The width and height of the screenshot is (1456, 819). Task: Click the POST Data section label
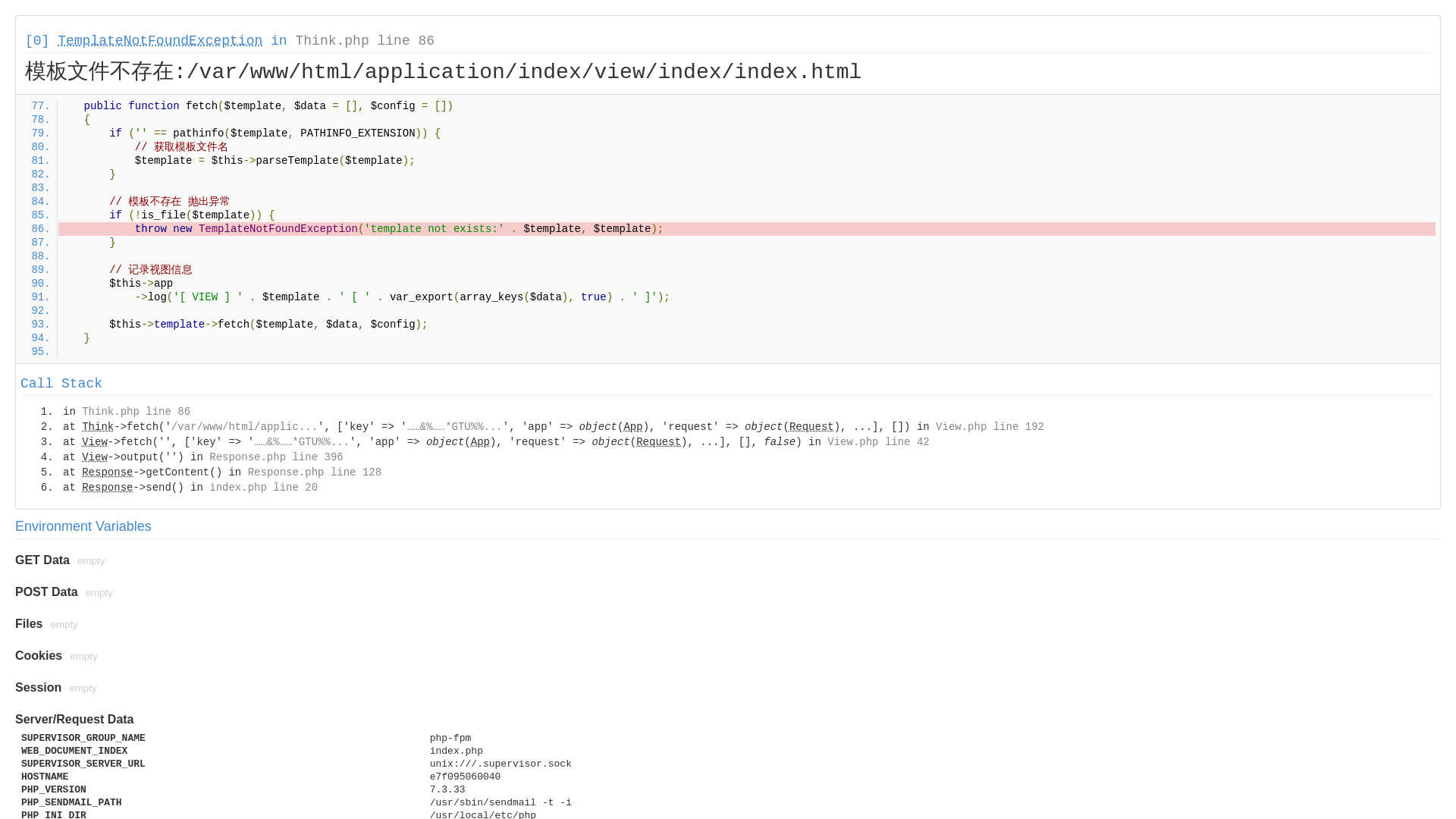[46, 592]
